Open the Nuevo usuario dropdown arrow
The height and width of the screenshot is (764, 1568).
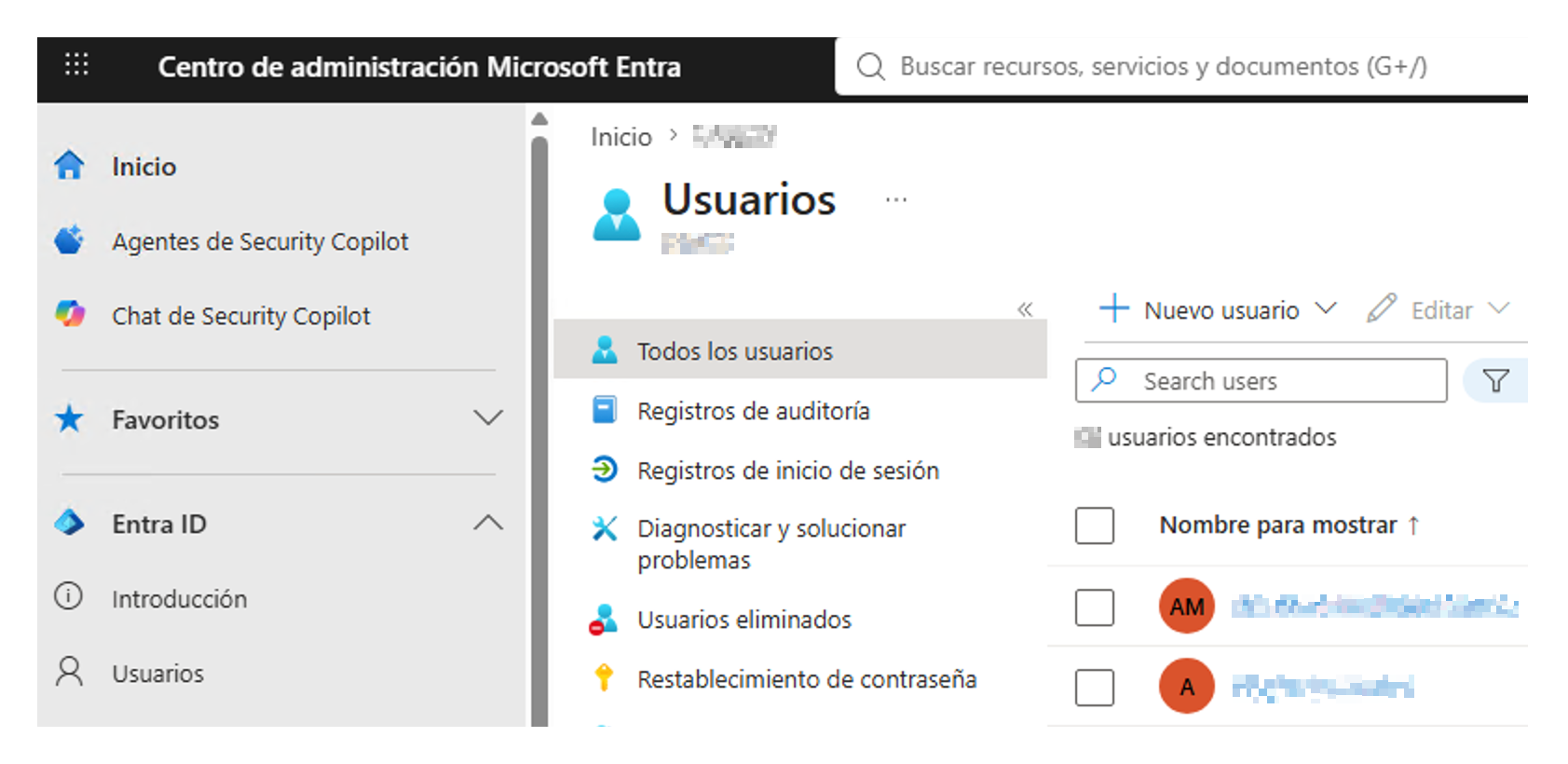click(1326, 307)
